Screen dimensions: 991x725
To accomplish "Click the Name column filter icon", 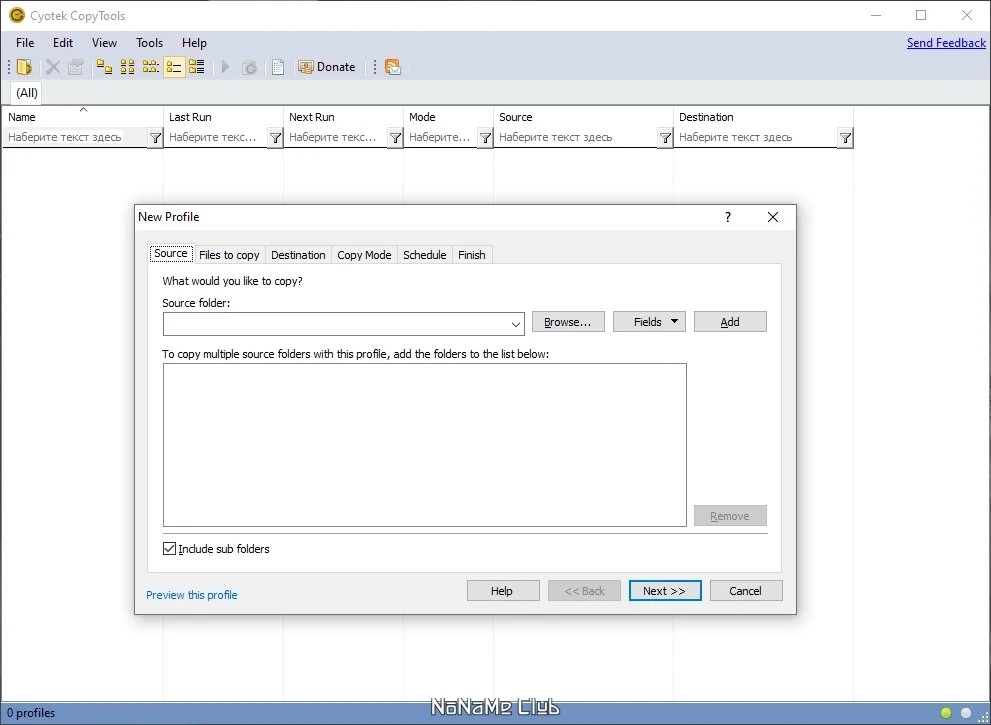I will 155,137.
